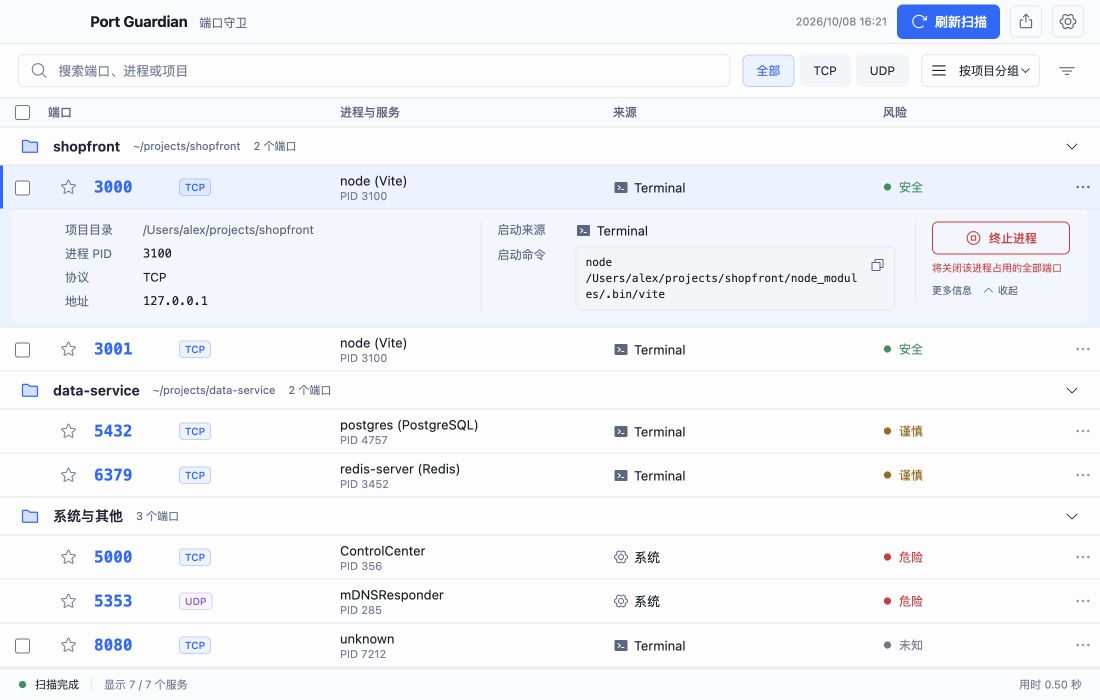Open more options for port 5000
Image resolution: width=1100 pixels, height=700 pixels.
point(1082,558)
